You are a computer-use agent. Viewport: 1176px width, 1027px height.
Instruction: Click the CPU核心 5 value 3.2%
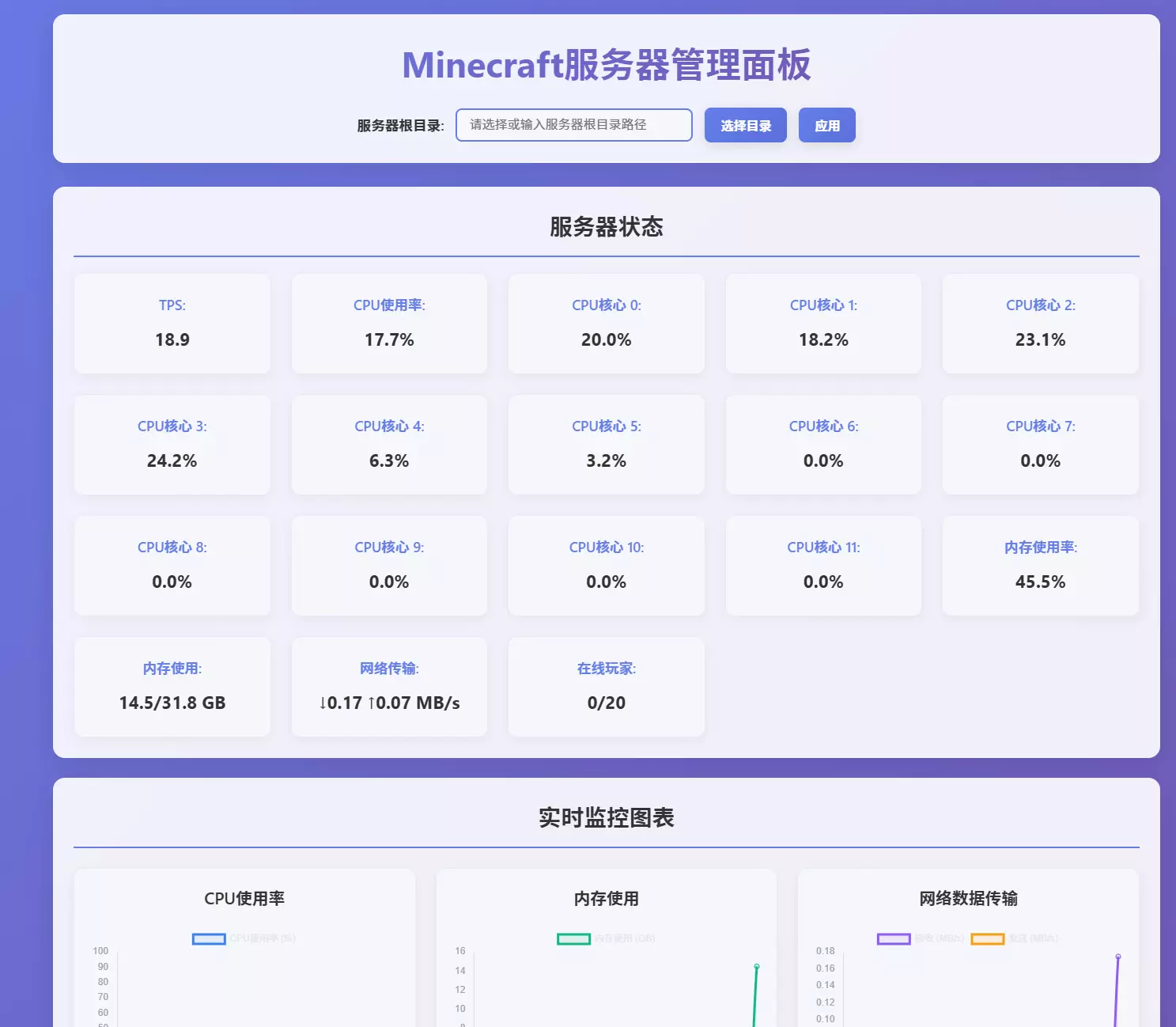(x=607, y=460)
